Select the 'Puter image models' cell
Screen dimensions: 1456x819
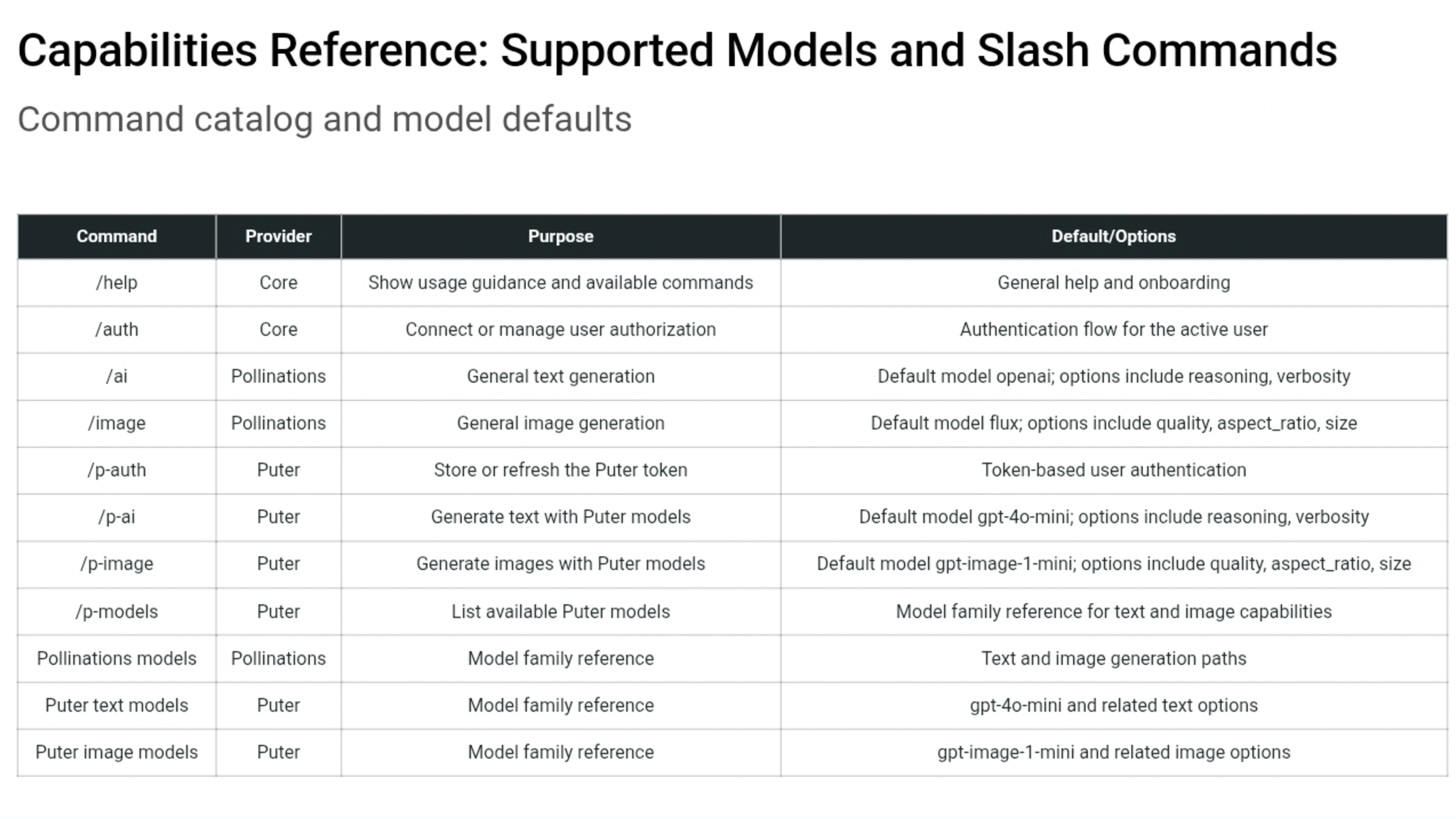pyautogui.click(x=117, y=752)
